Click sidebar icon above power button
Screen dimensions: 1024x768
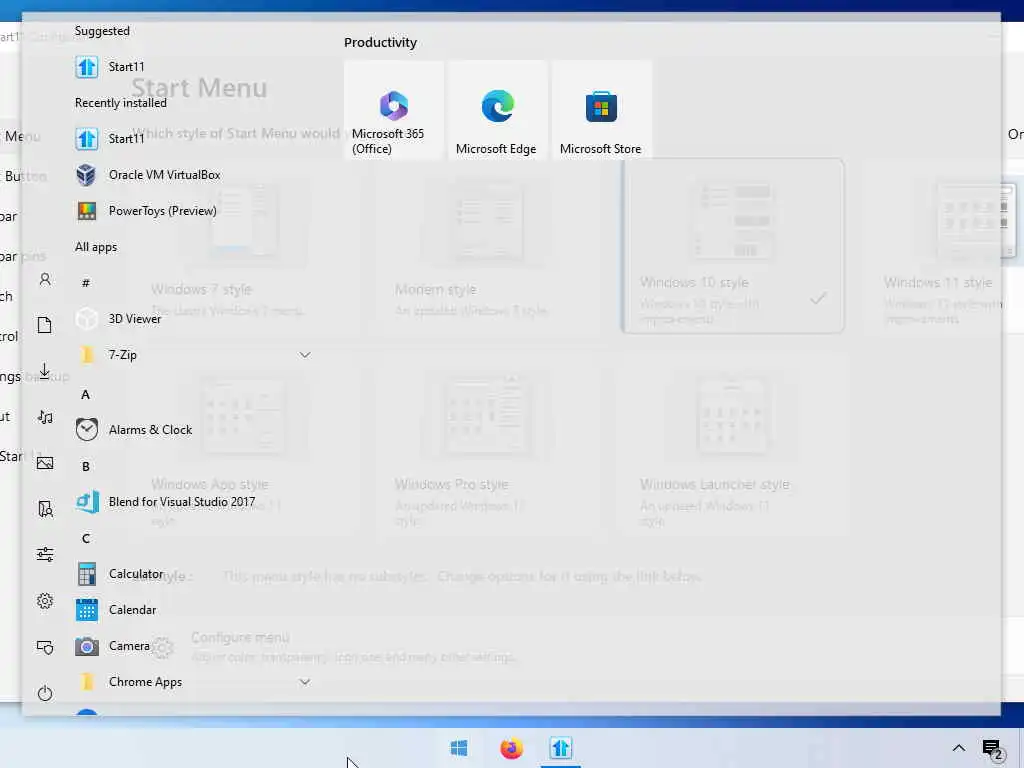pyautogui.click(x=45, y=647)
